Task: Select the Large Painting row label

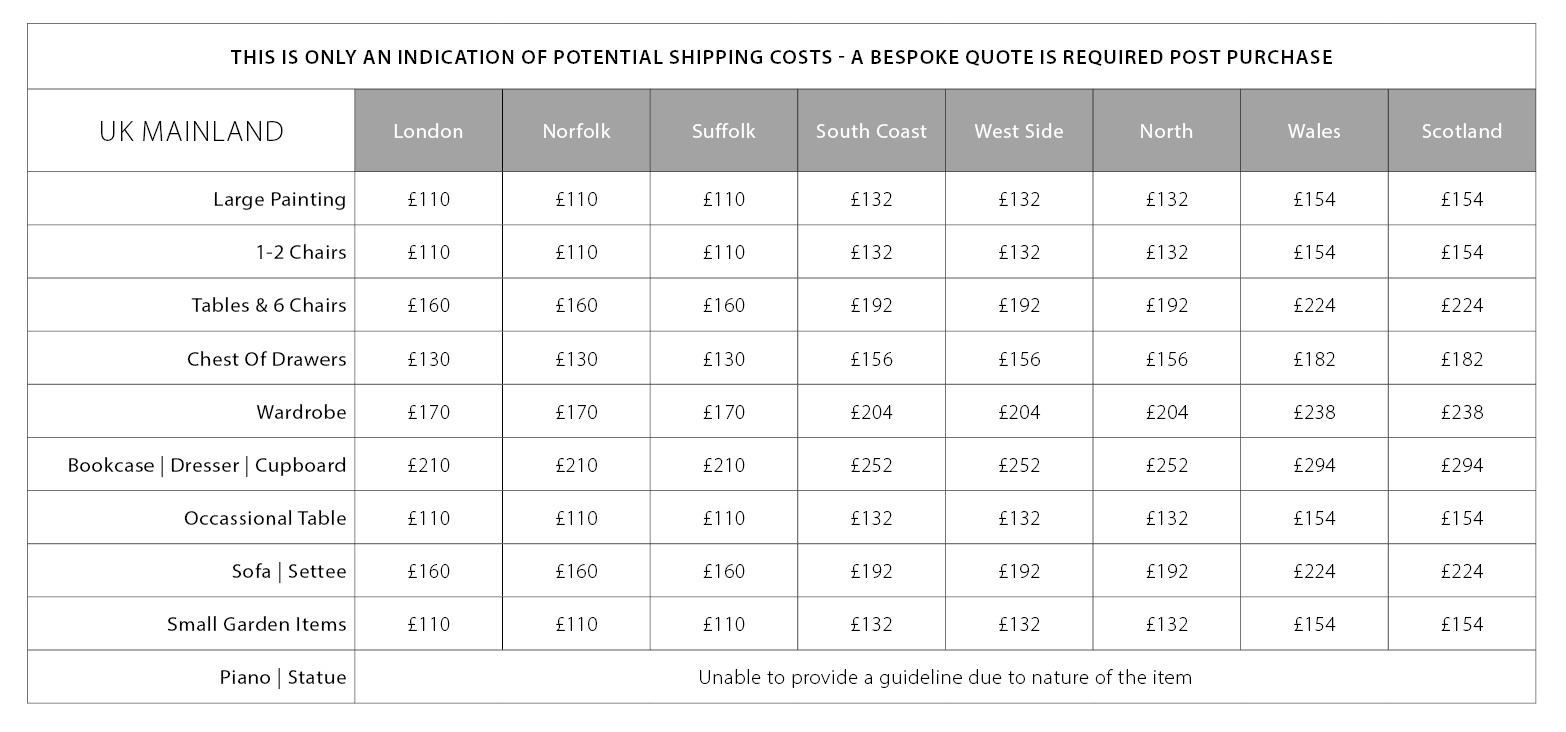Action: (279, 199)
